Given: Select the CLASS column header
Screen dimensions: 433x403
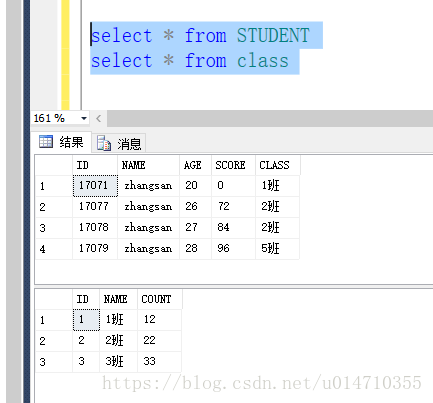Looking at the screenshot, I should tap(278, 165).
